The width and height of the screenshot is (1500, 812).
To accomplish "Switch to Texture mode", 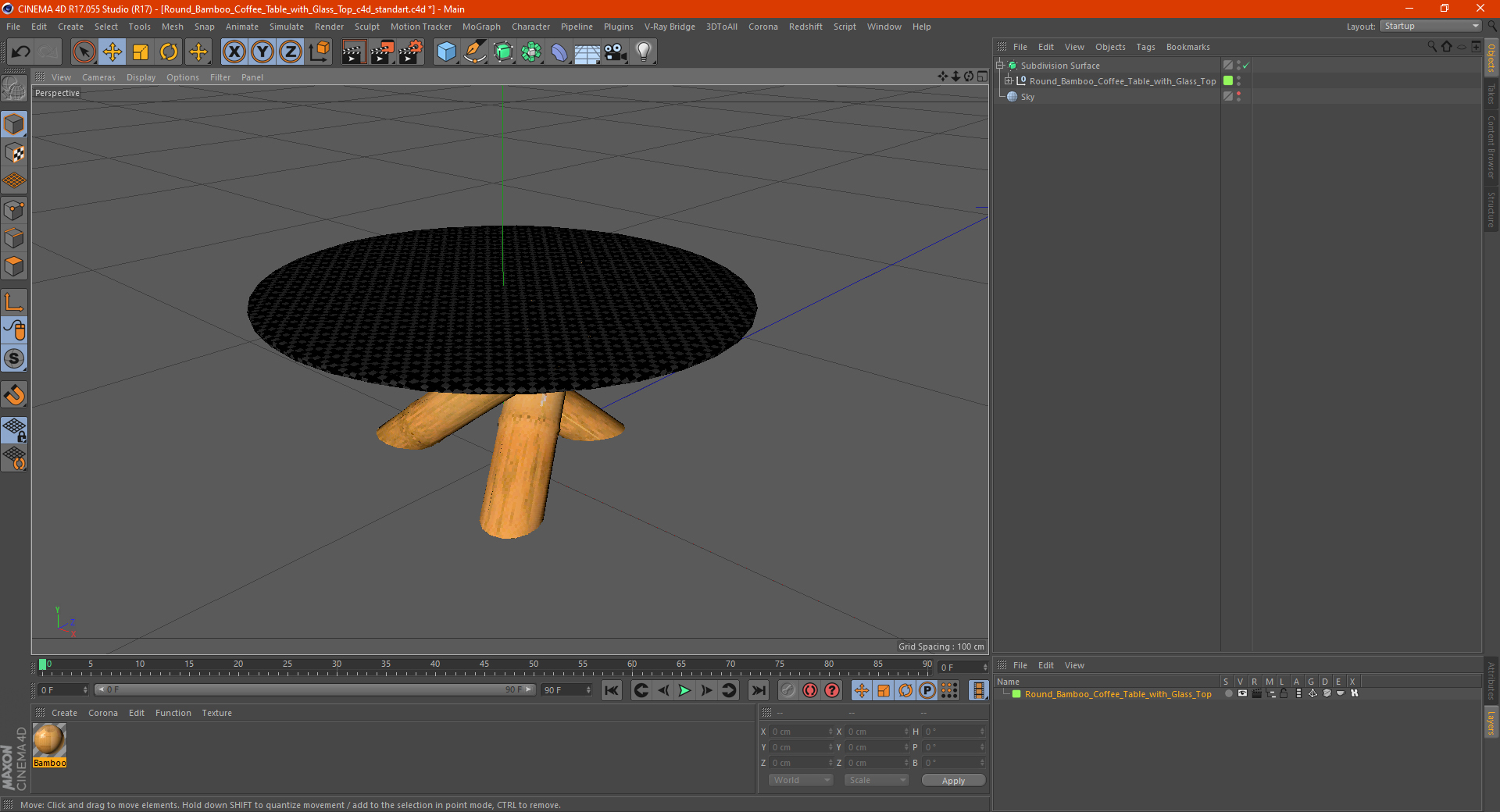I will [x=14, y=153].
